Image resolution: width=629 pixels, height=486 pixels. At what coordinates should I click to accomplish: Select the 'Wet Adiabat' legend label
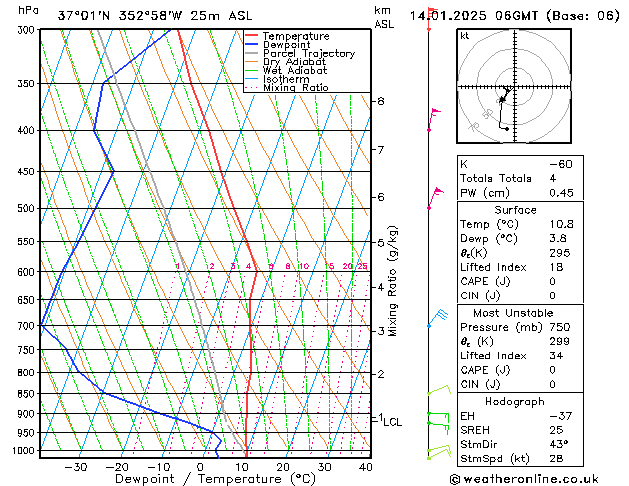pyautogui.click(x=295, y=71)
